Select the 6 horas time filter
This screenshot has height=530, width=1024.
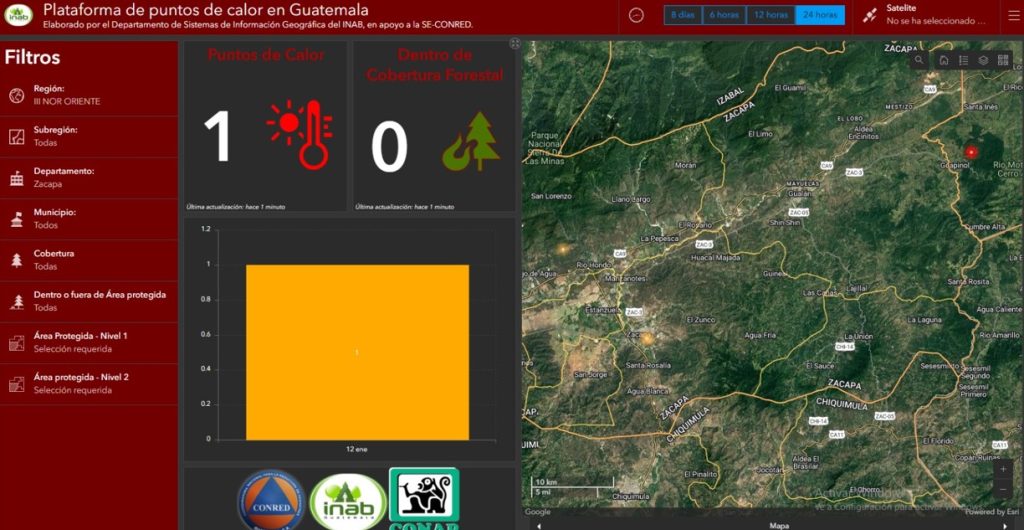coord(725,15)
